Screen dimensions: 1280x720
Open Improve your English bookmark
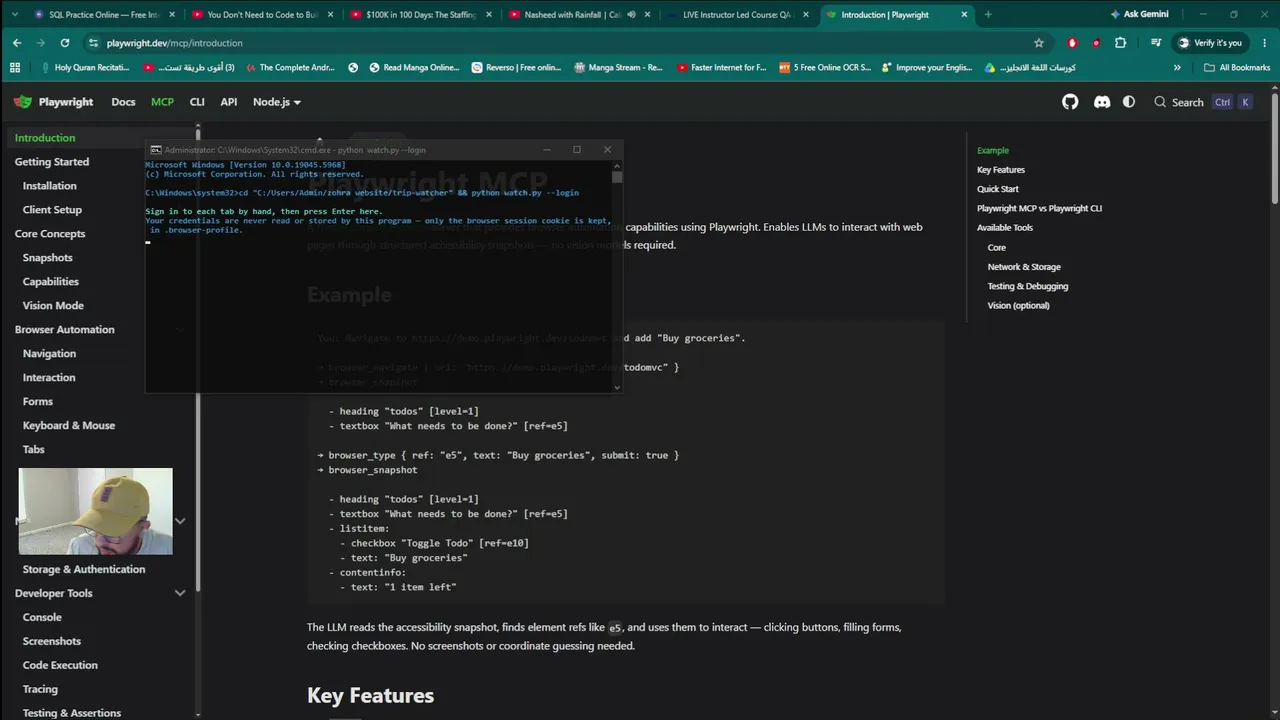[926, 68]
